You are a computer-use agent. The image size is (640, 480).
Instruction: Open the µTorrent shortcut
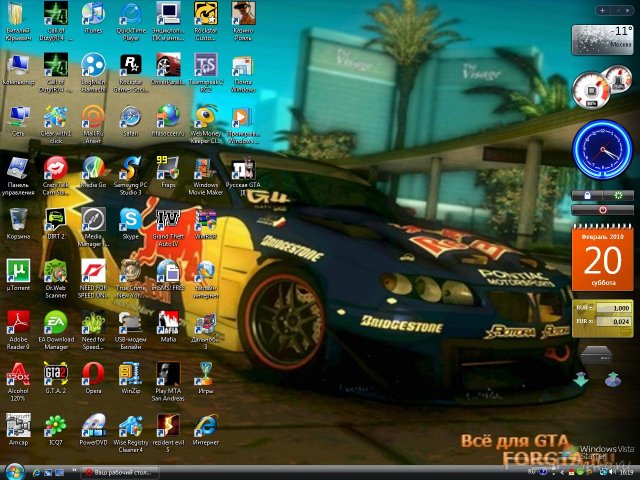(18, 270)
